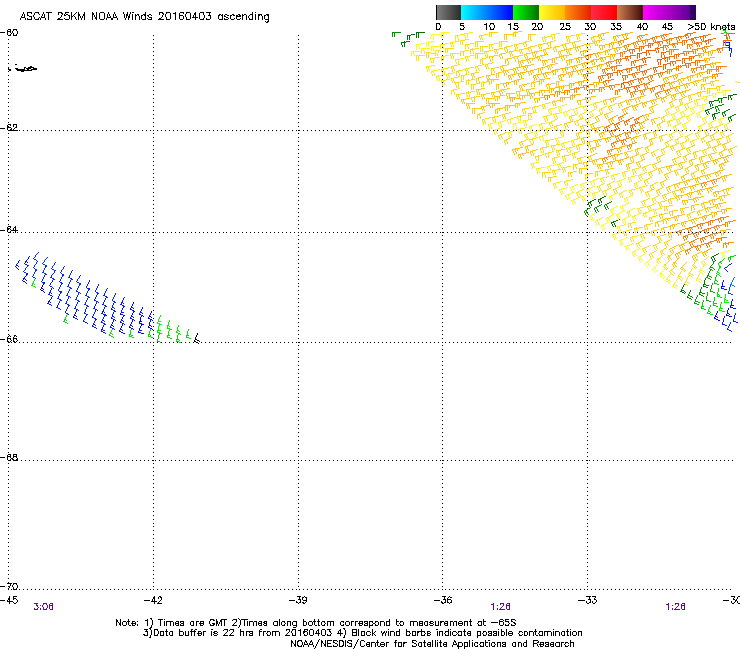
Task: Select the '-64' latitude axis label
Action: pos(10,229)
